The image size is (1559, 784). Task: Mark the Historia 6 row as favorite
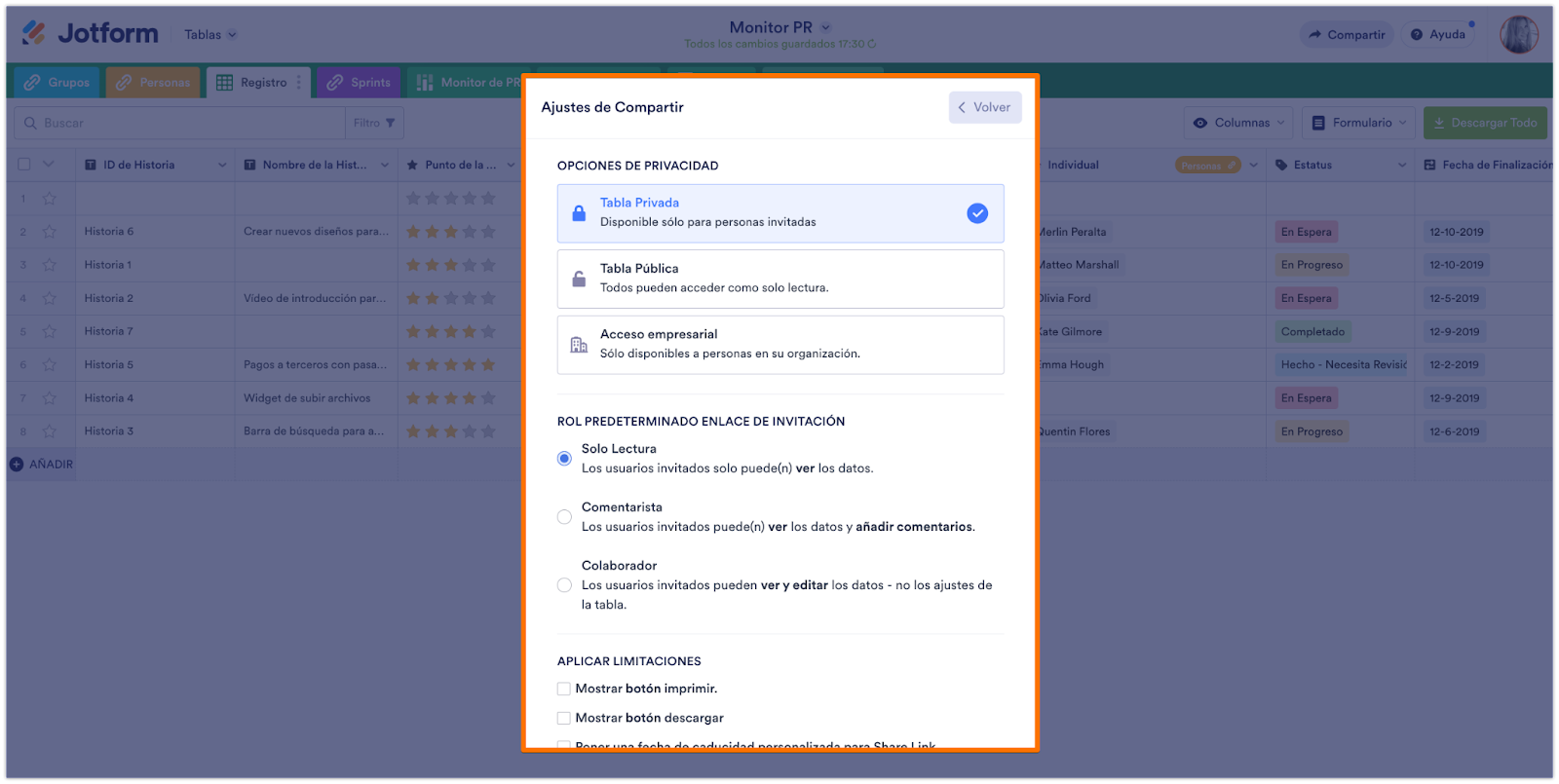pos(50,232)
